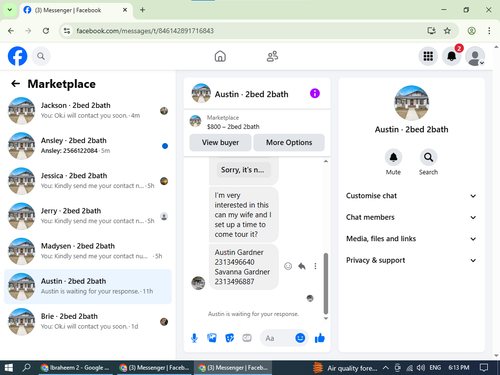Click the More Options button
The width and height of the screenshot is (500, 375).
click(289, 143)
